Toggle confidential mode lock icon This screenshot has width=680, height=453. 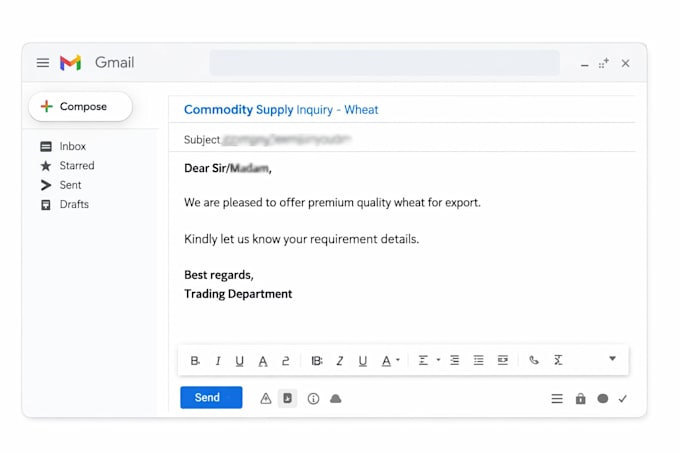(x=580, y=398)
